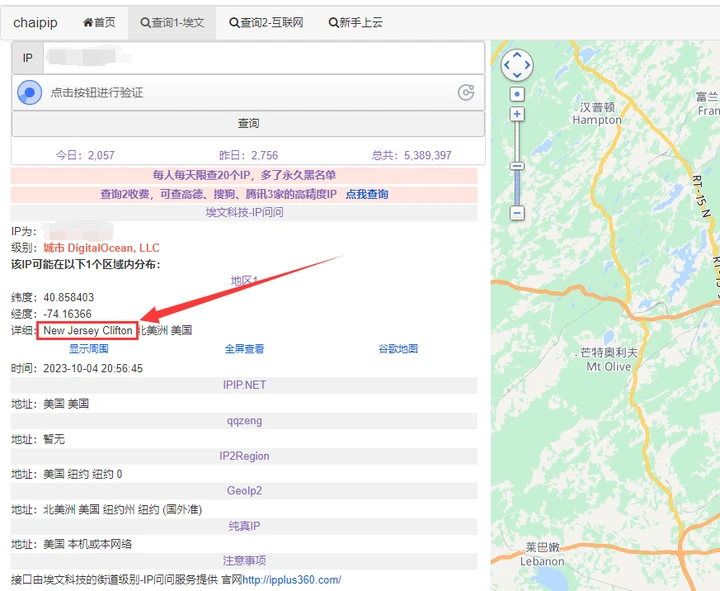Click the 显示周围 link
Image resolution: width=720 pixels, height=591 pixels.
89,349
